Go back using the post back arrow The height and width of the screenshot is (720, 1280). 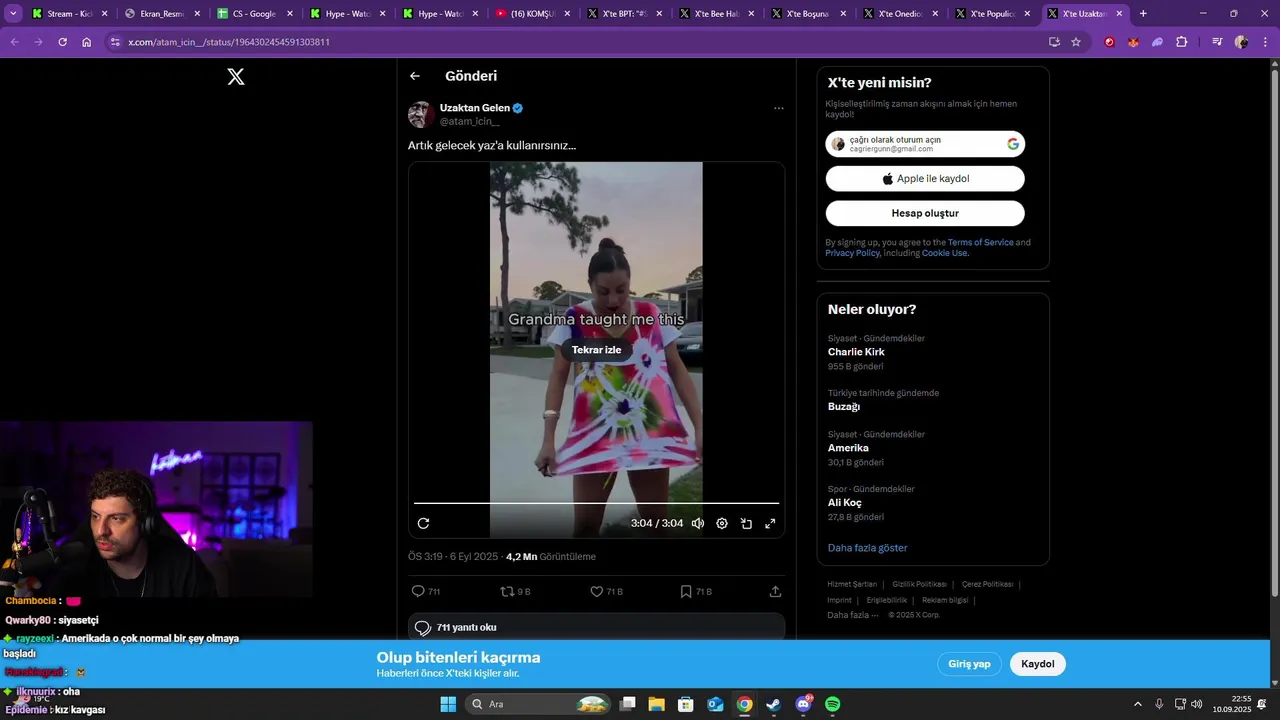click(x=415, y=76)
